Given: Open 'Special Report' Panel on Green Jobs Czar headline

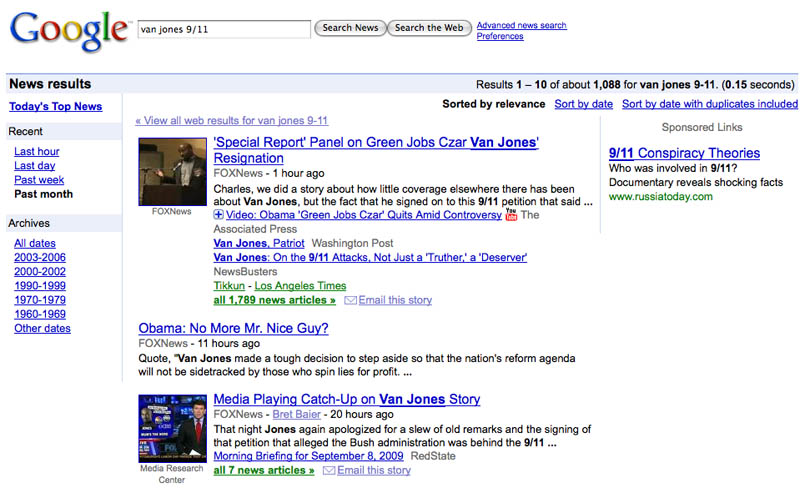Looking at the screenshot, I should click(376, 150).
